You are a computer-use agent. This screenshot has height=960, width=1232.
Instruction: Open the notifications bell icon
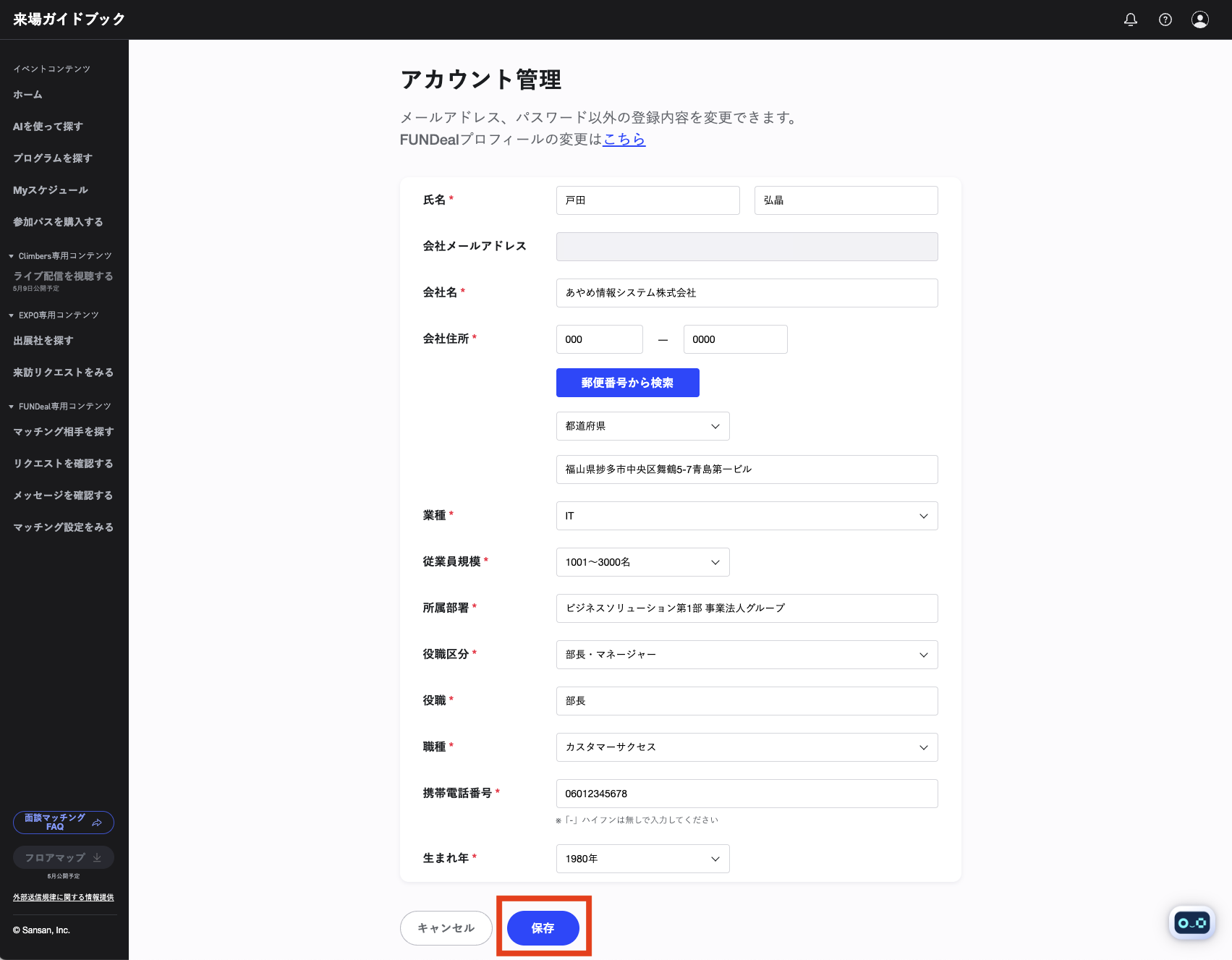pos(1130,20)
